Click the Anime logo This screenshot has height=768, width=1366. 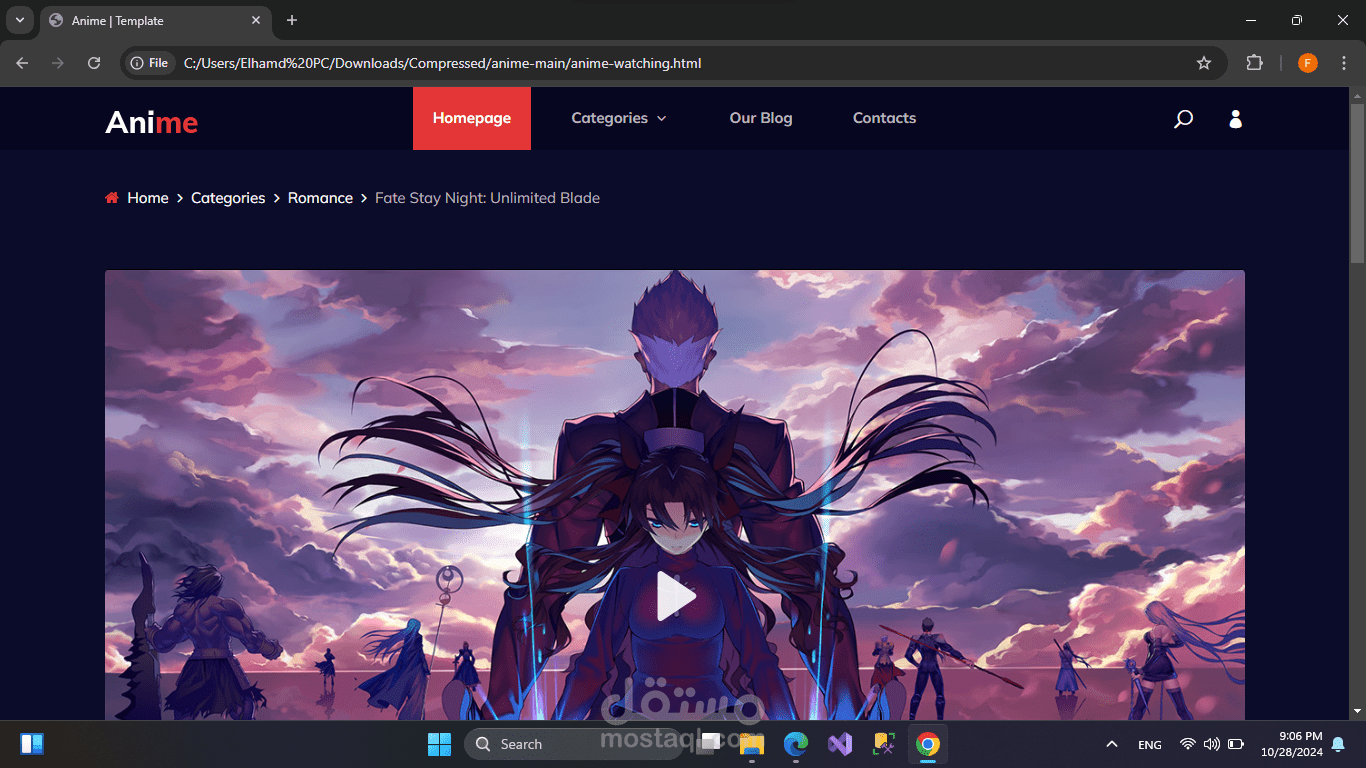152,122
